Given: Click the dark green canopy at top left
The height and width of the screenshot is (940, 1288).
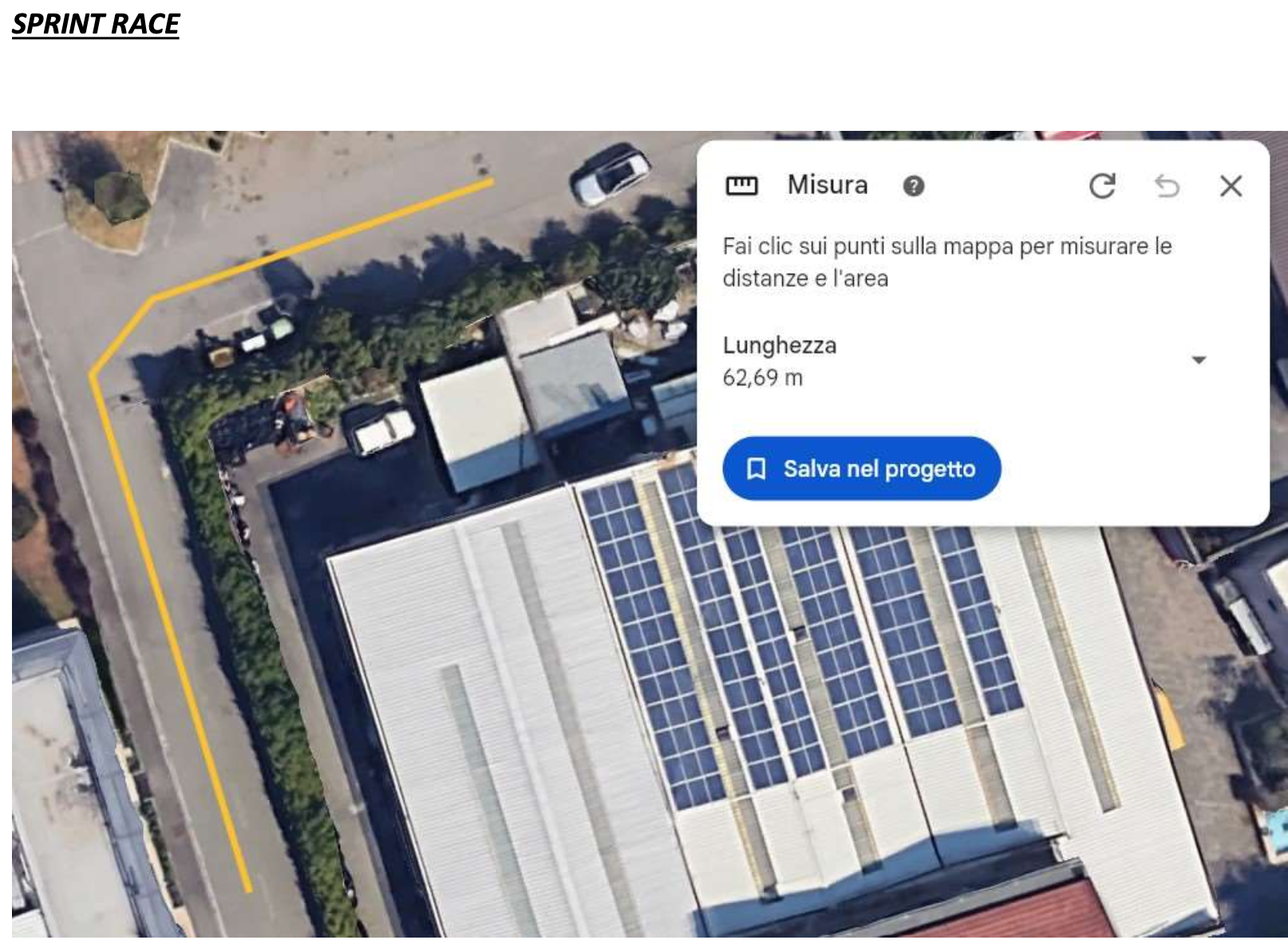Looking at the screenshot, I should [x=121, y=194].
